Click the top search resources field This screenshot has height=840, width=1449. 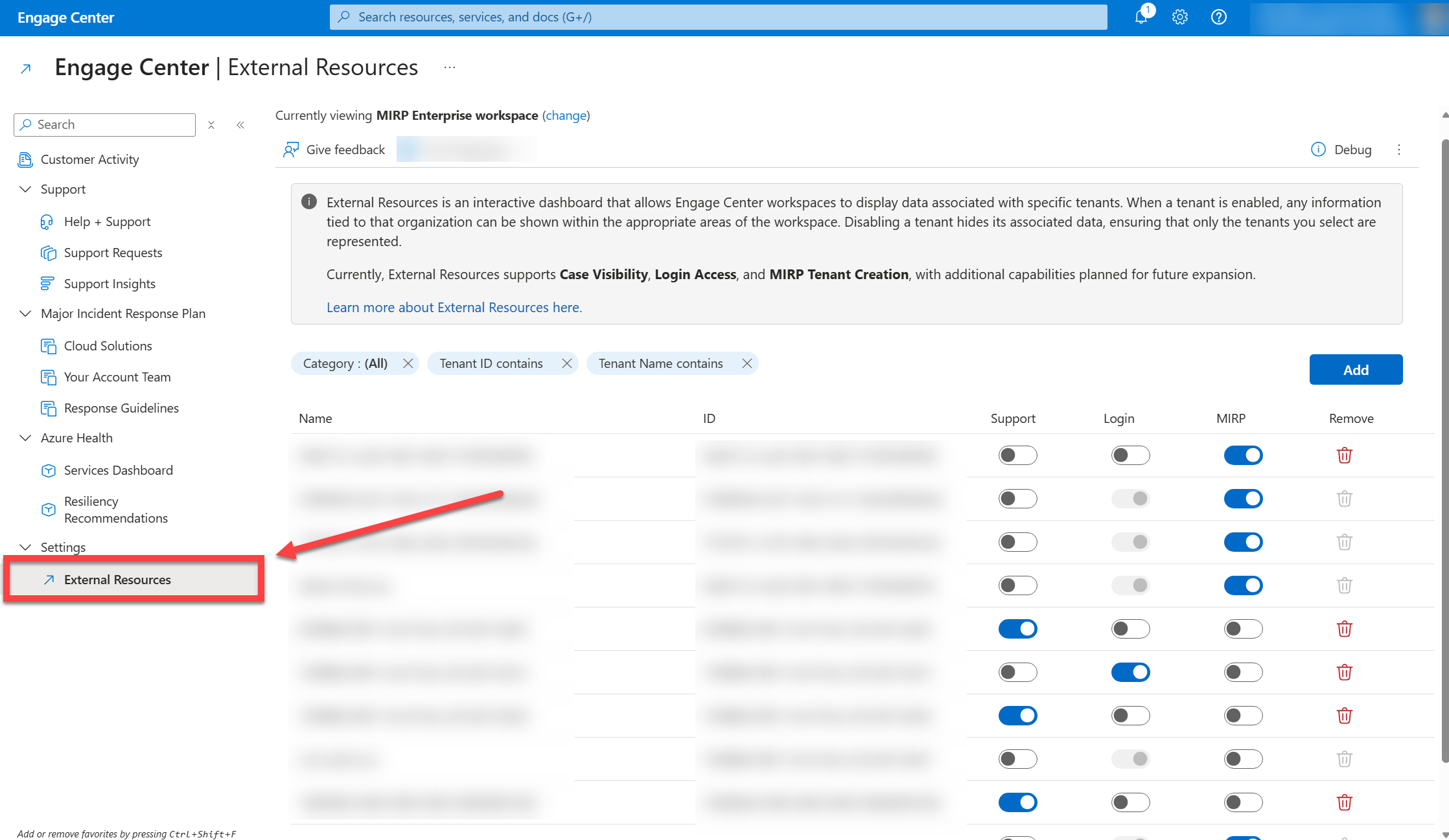[x=718, y=17]
